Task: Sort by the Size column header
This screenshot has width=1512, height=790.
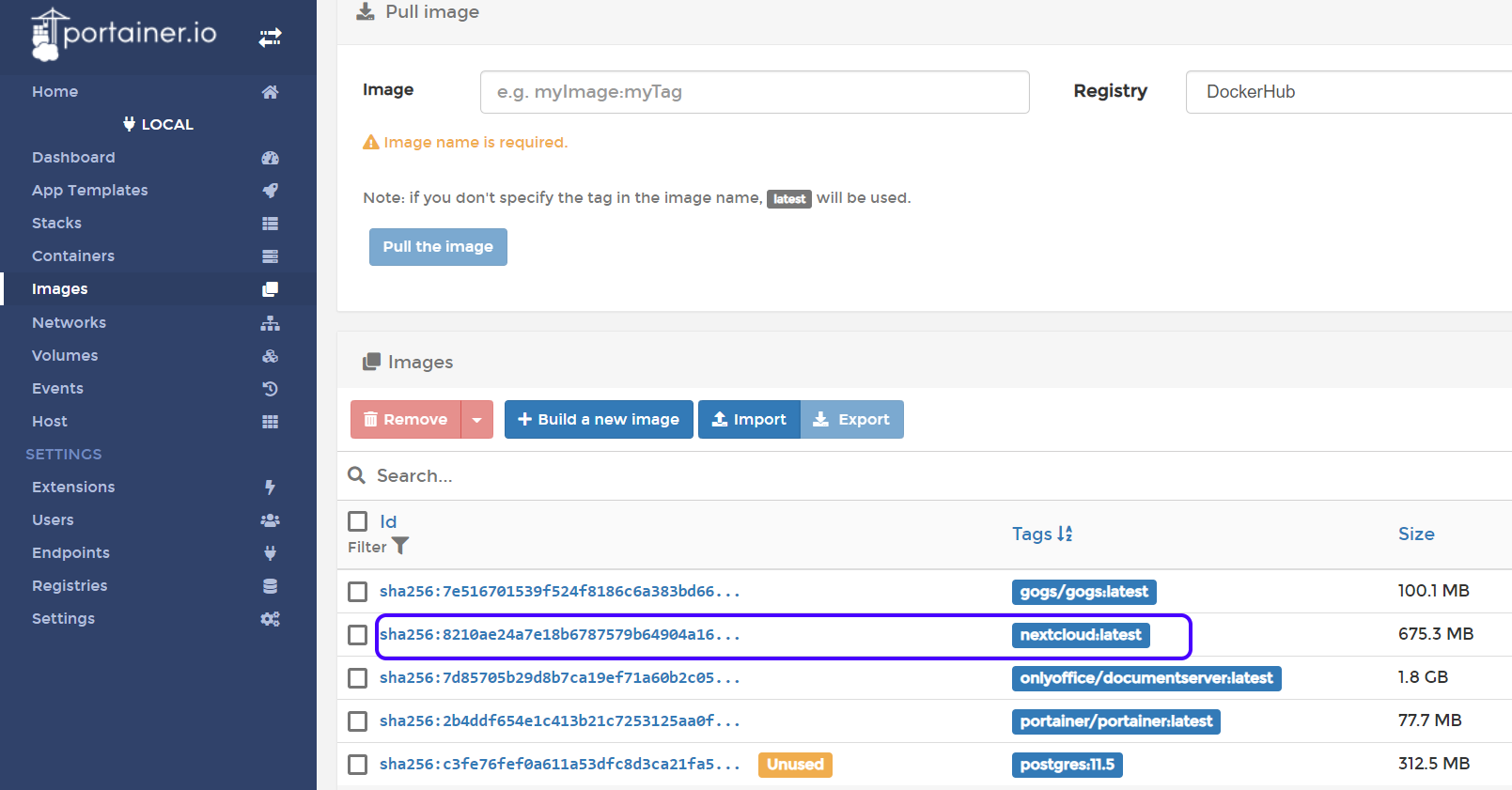Action: [x=1416, y=534]
